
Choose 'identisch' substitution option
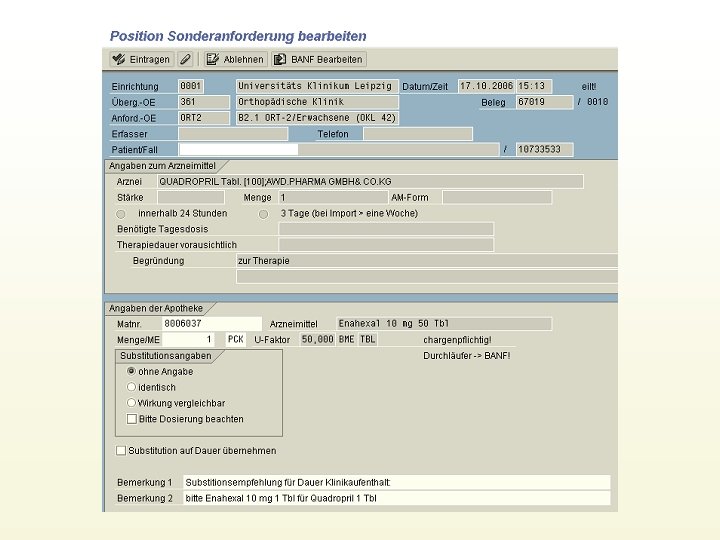point(131,387)
